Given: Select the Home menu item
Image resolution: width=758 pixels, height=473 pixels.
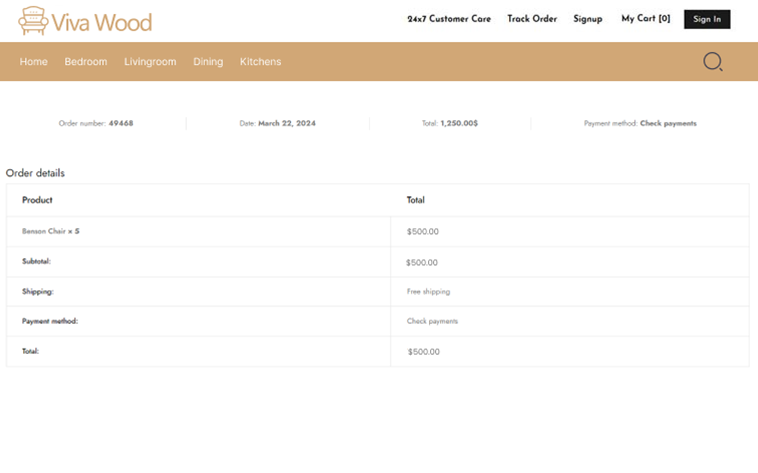Looking at the screenshot, I should tap(34, 62).
